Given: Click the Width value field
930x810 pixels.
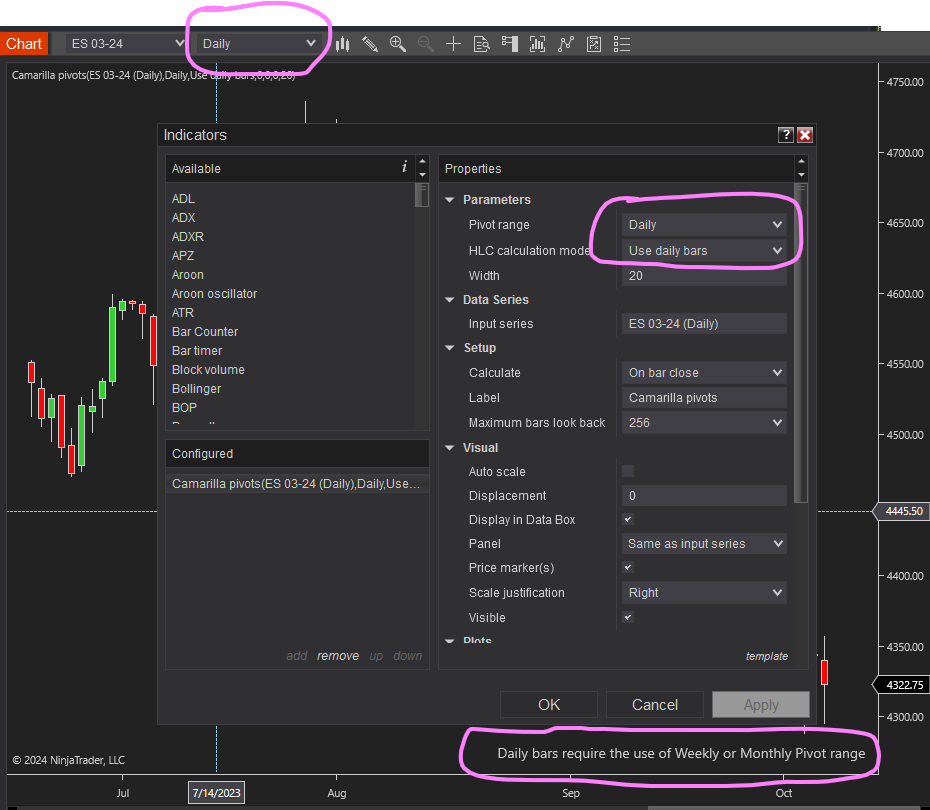Looking at the screenshot, I should (705, 276).
